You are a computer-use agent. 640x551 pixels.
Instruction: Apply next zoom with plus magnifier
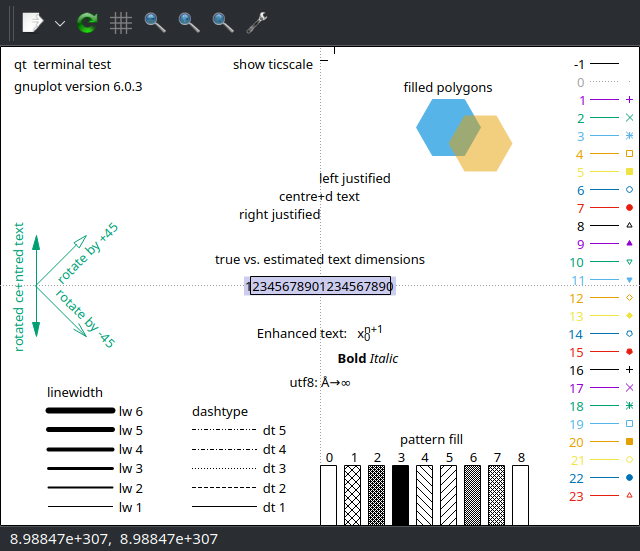[x=189, y=22]
